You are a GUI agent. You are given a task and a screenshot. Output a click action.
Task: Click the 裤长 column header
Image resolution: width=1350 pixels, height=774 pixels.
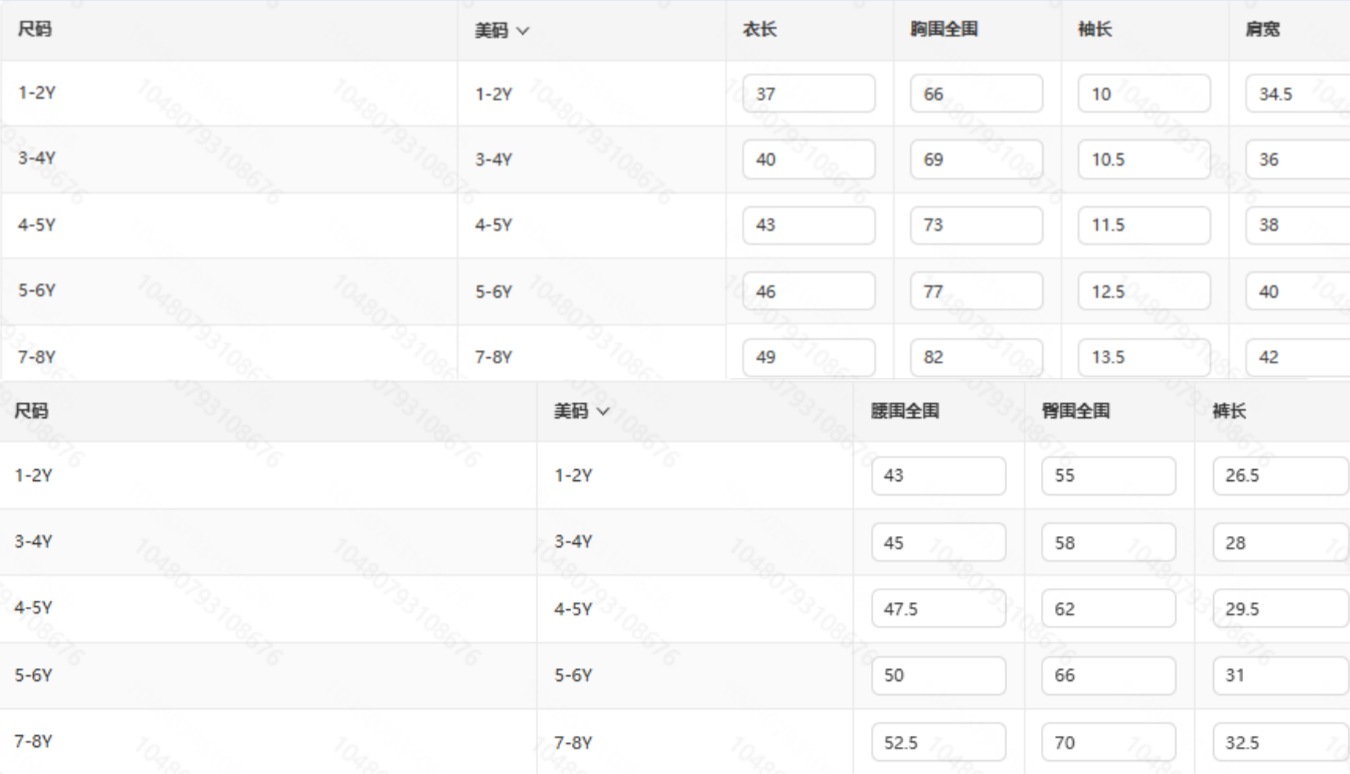click(1229, 411)
